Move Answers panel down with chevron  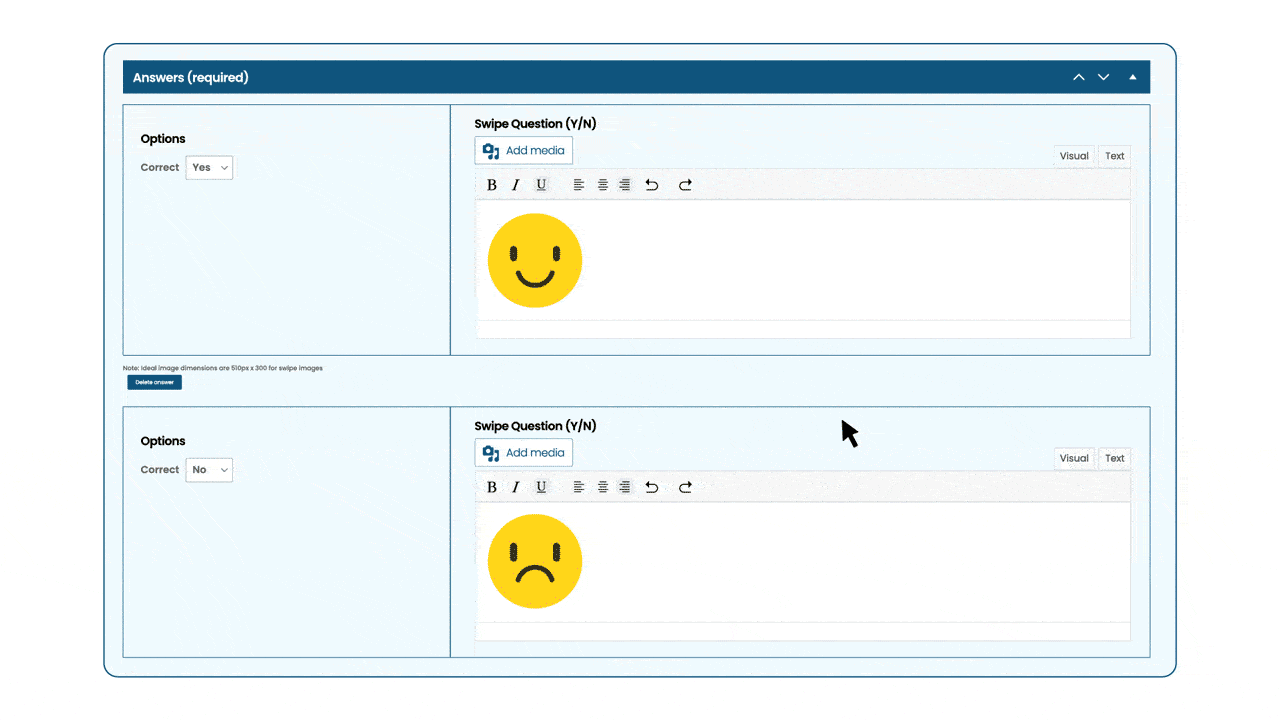click(x=1104, y=77)
